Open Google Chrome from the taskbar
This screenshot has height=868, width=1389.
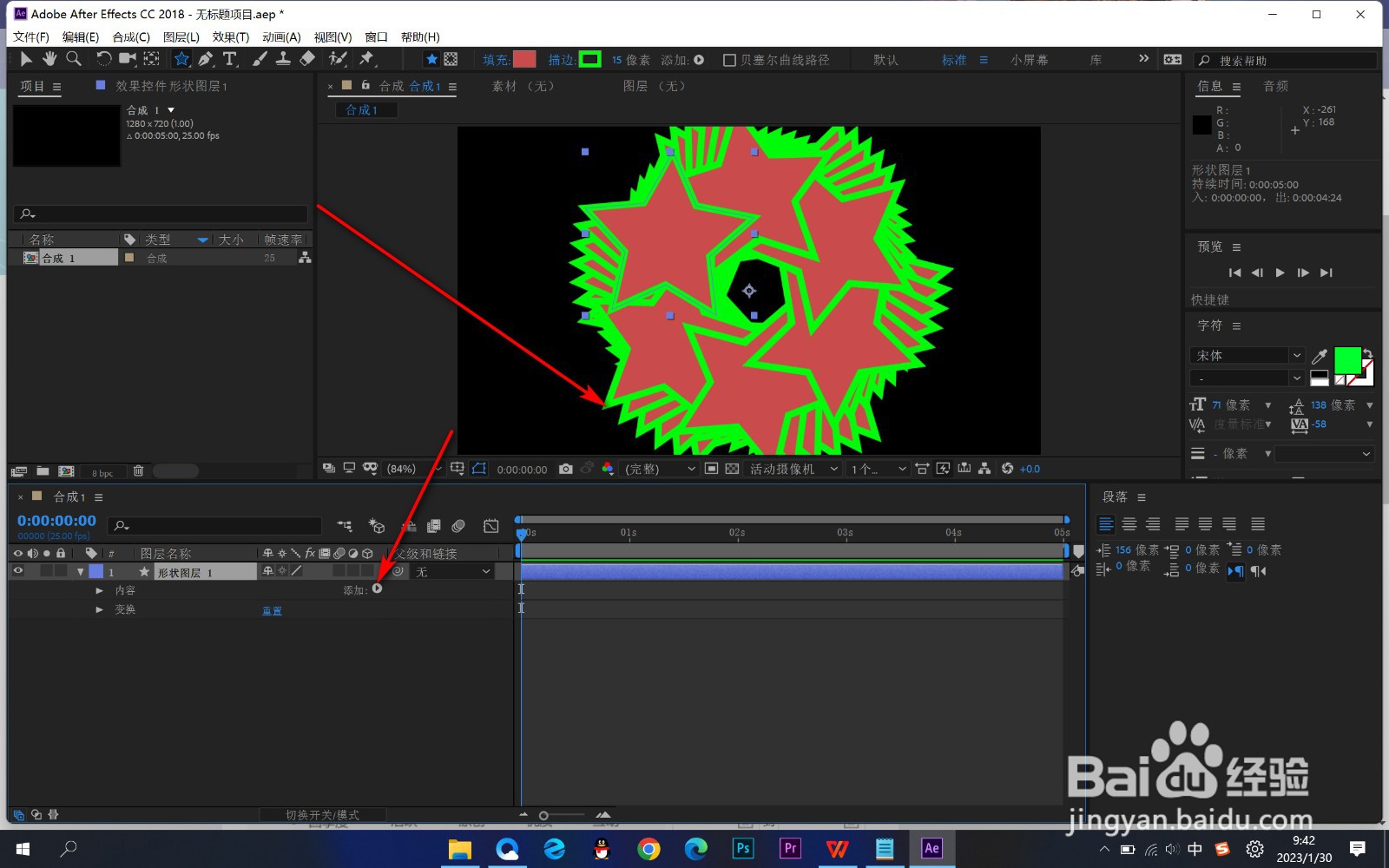[x=648, y=848]
